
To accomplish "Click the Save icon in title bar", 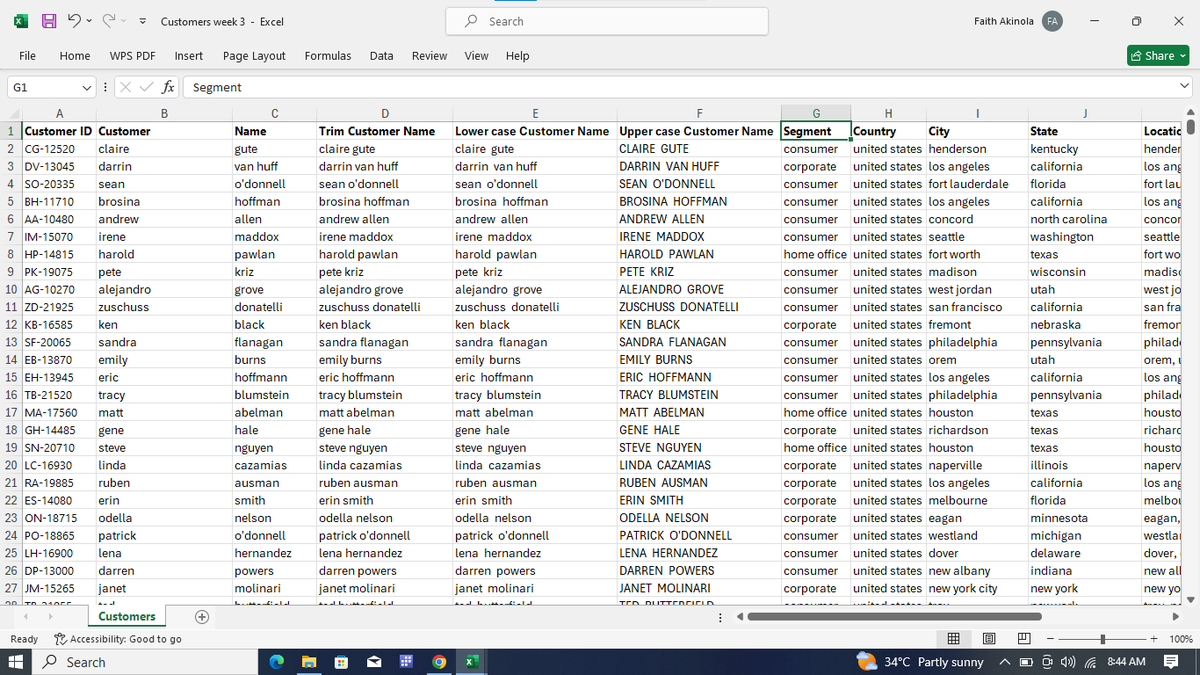I will click(47, 21).
